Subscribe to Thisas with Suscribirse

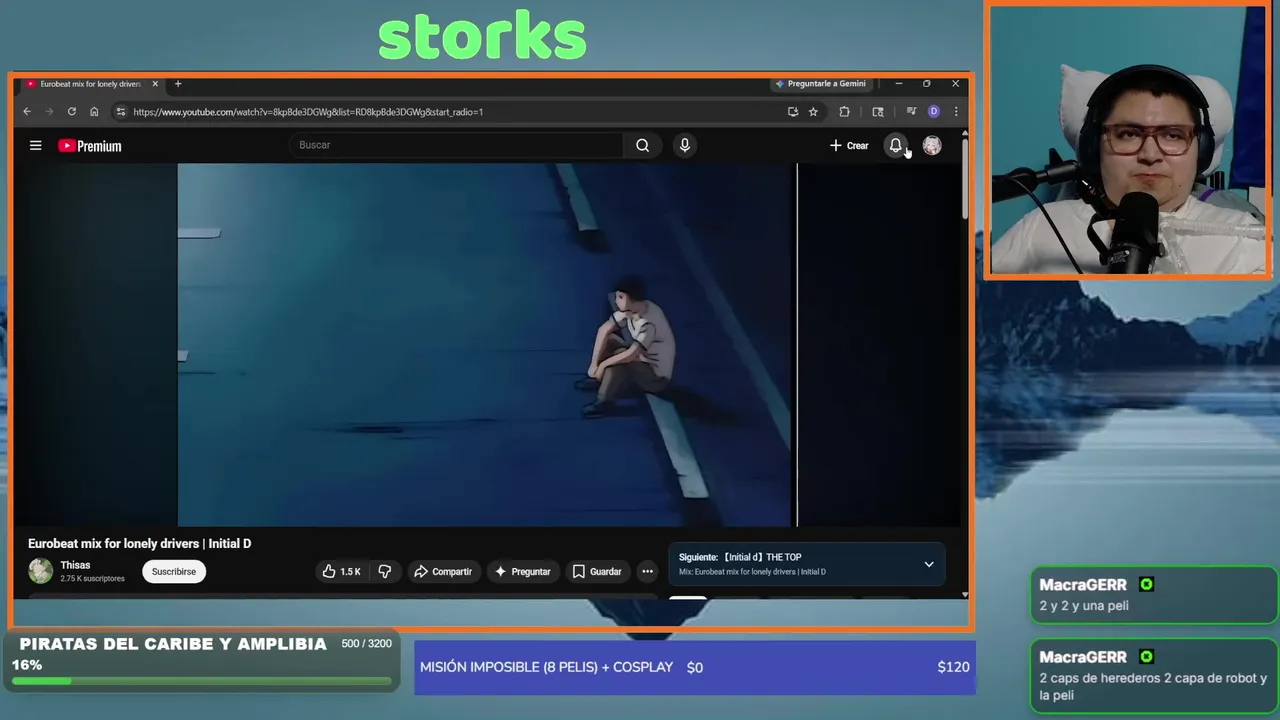point(174,571)
